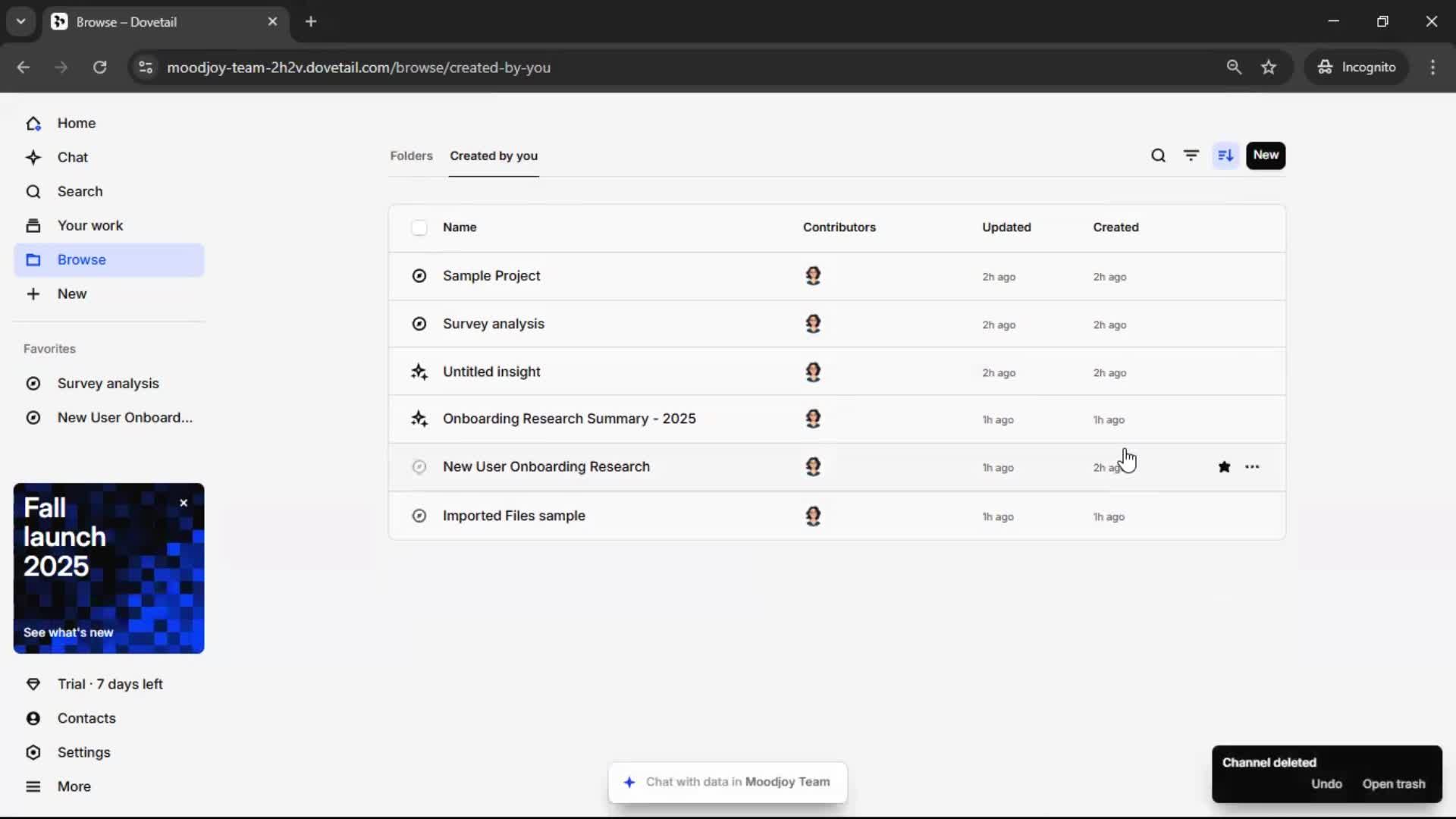
Task: Tick the select-all checkbox in header
Action: [419, 227]
